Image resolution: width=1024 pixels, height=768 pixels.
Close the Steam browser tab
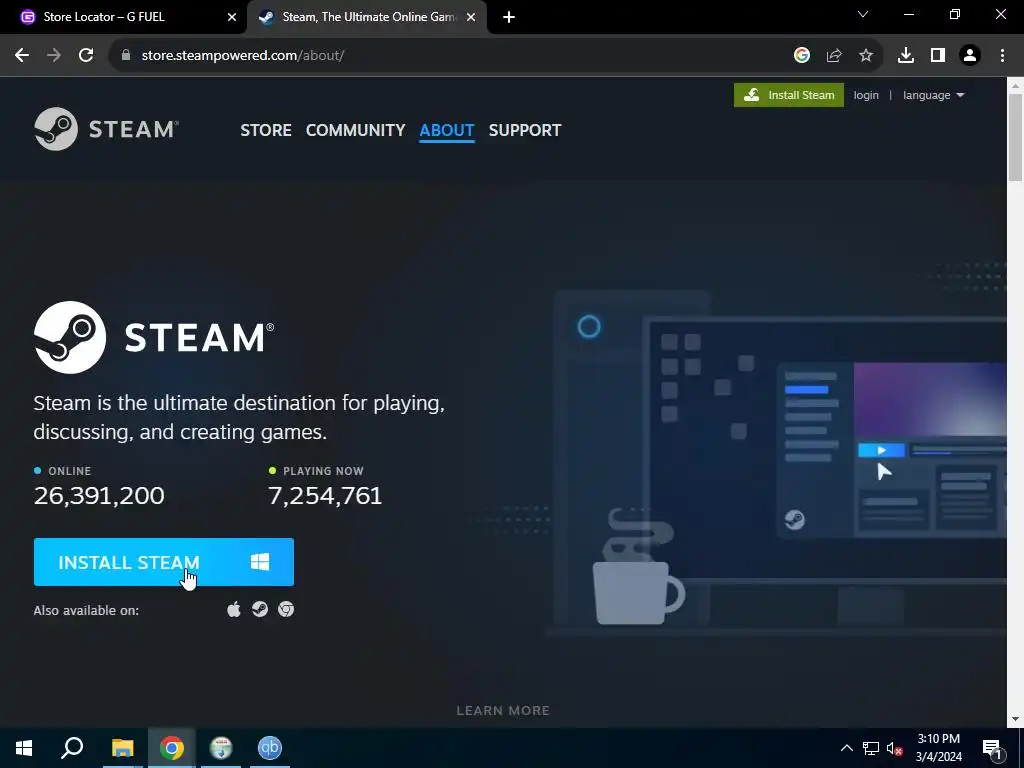471,17
